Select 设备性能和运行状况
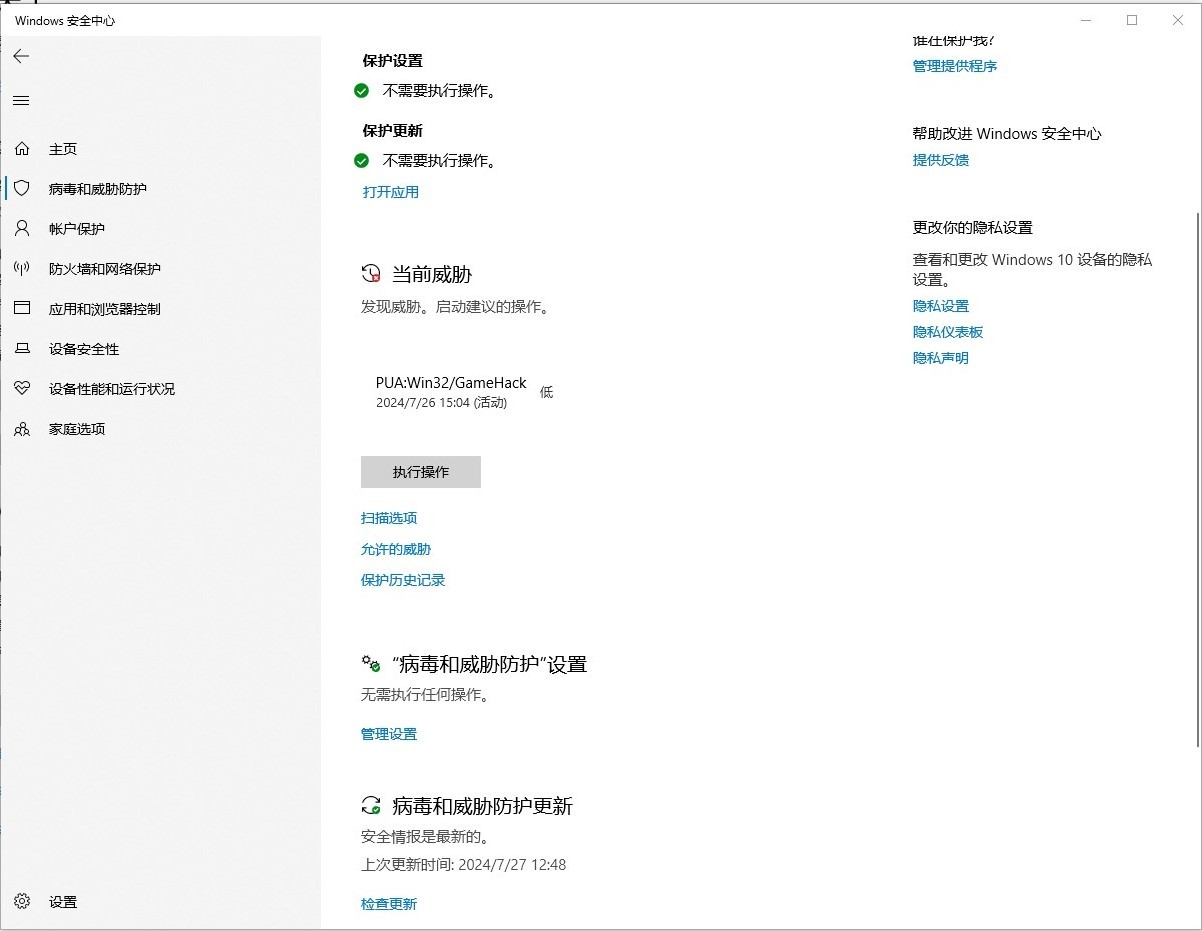This screenshot has width=1202, height=931. [112, 389]
